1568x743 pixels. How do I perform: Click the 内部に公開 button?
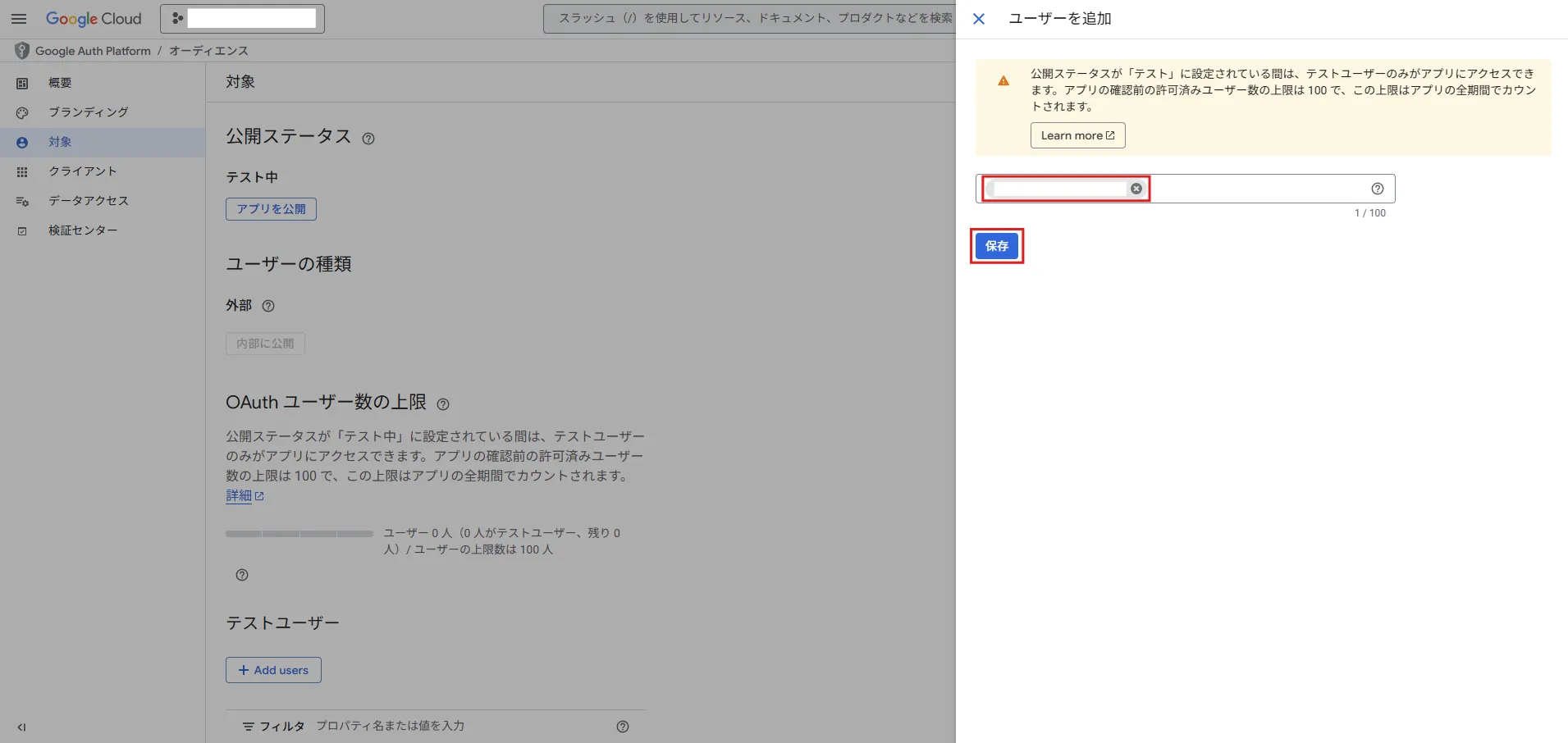point(265,344)
